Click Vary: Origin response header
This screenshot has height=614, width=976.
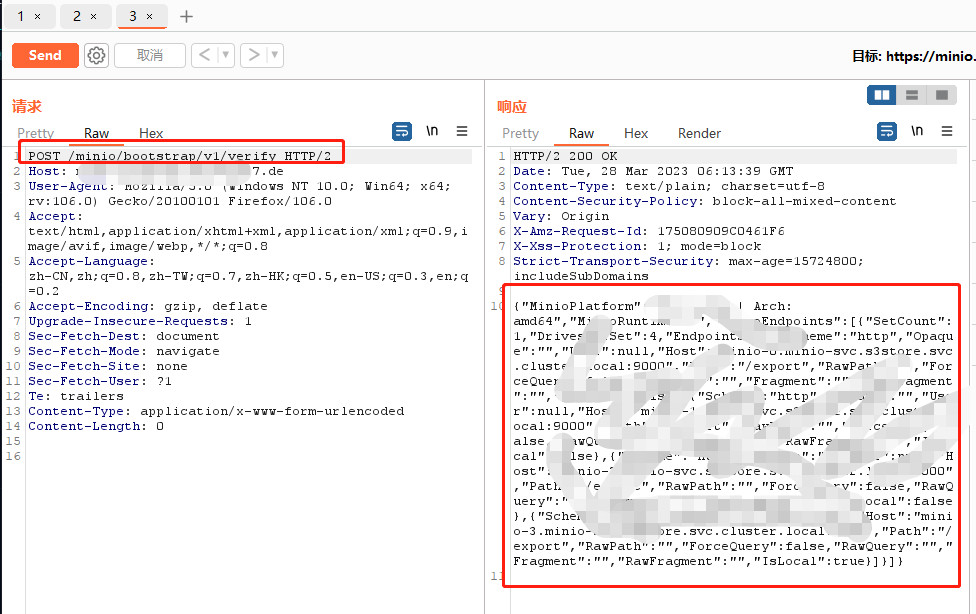(x=561, y=216)
